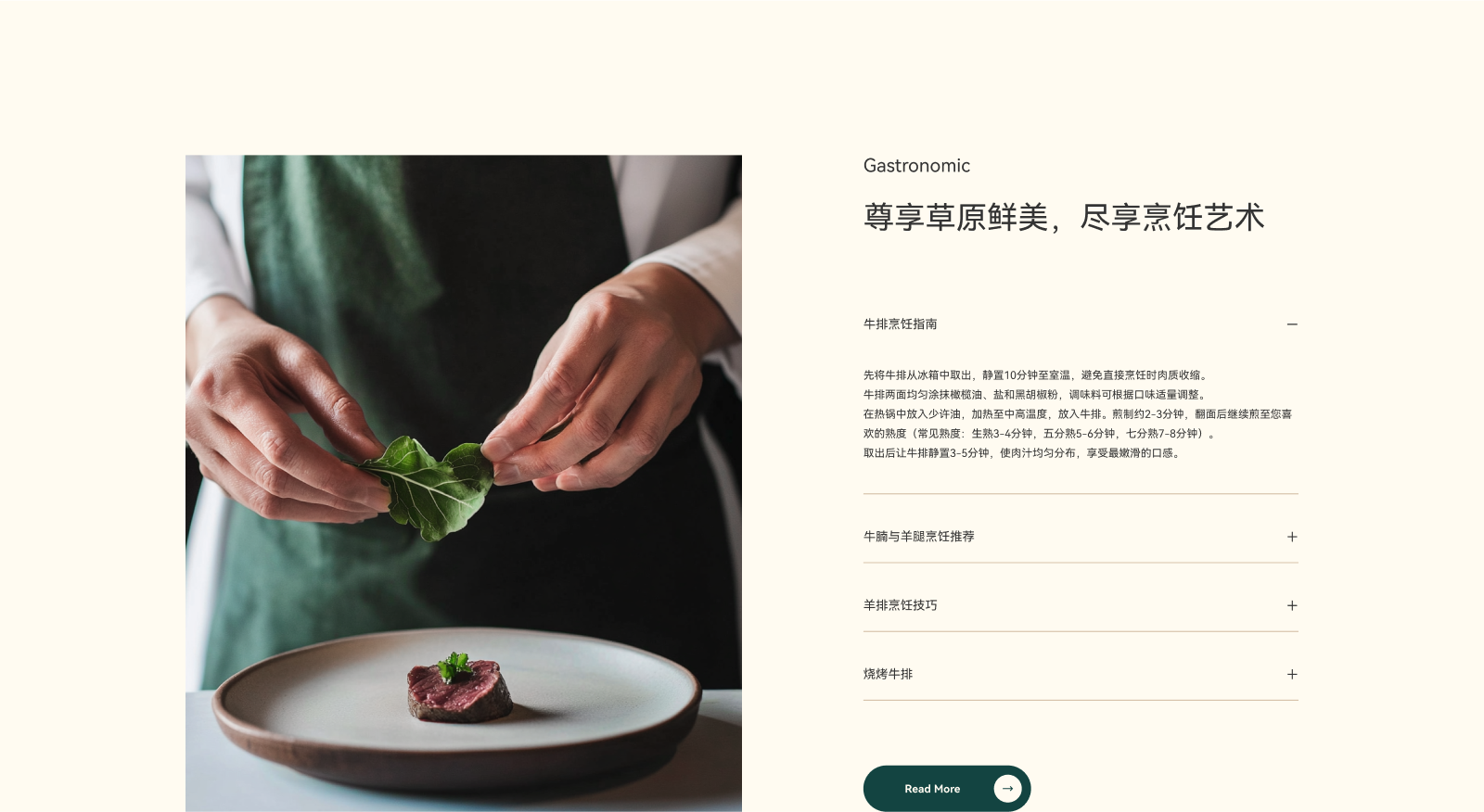Click the steak piece on the plate
The width and height of the screenshot is (1484, 812).
[459, 691]
